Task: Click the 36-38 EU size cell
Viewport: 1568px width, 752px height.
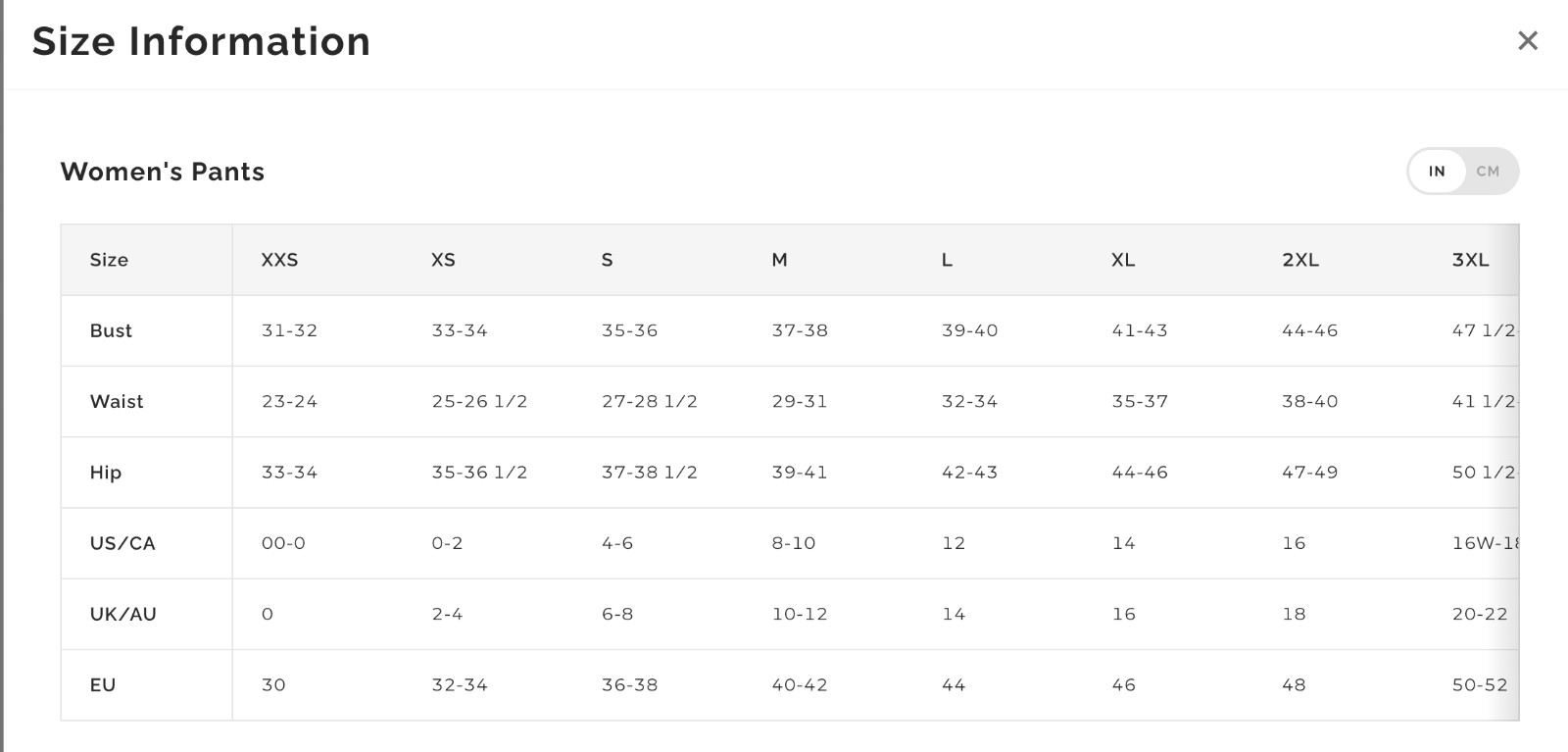Action: pos(629,685)
